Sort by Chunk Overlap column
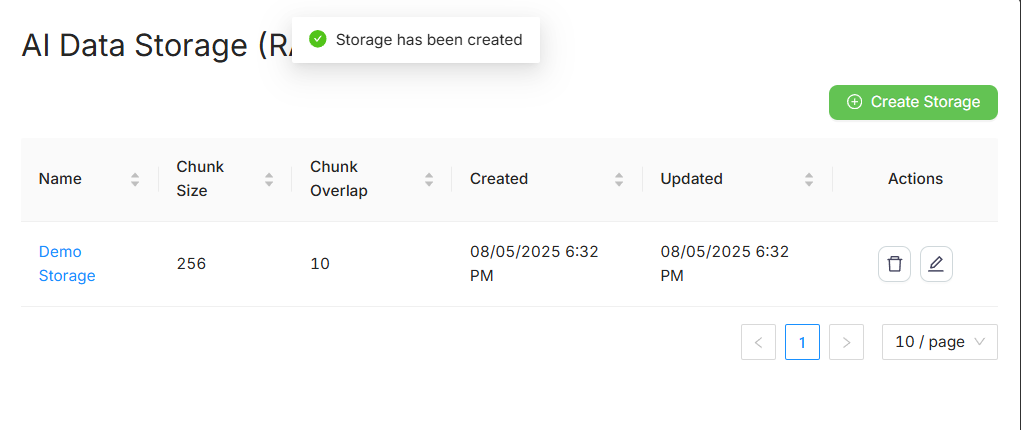This screenshot has width=1021, height=430. (x=429, y=179)
